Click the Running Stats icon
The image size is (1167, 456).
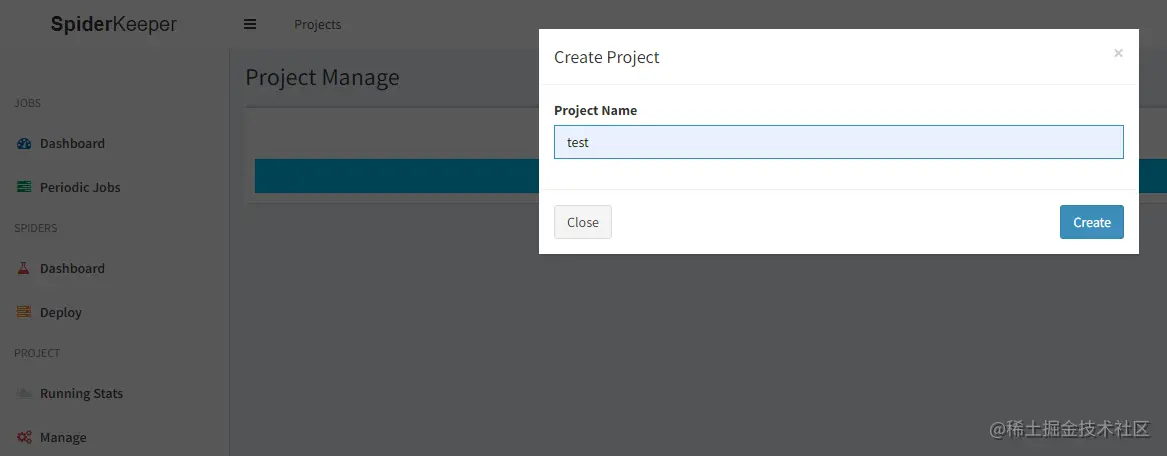tap(24, 394)
